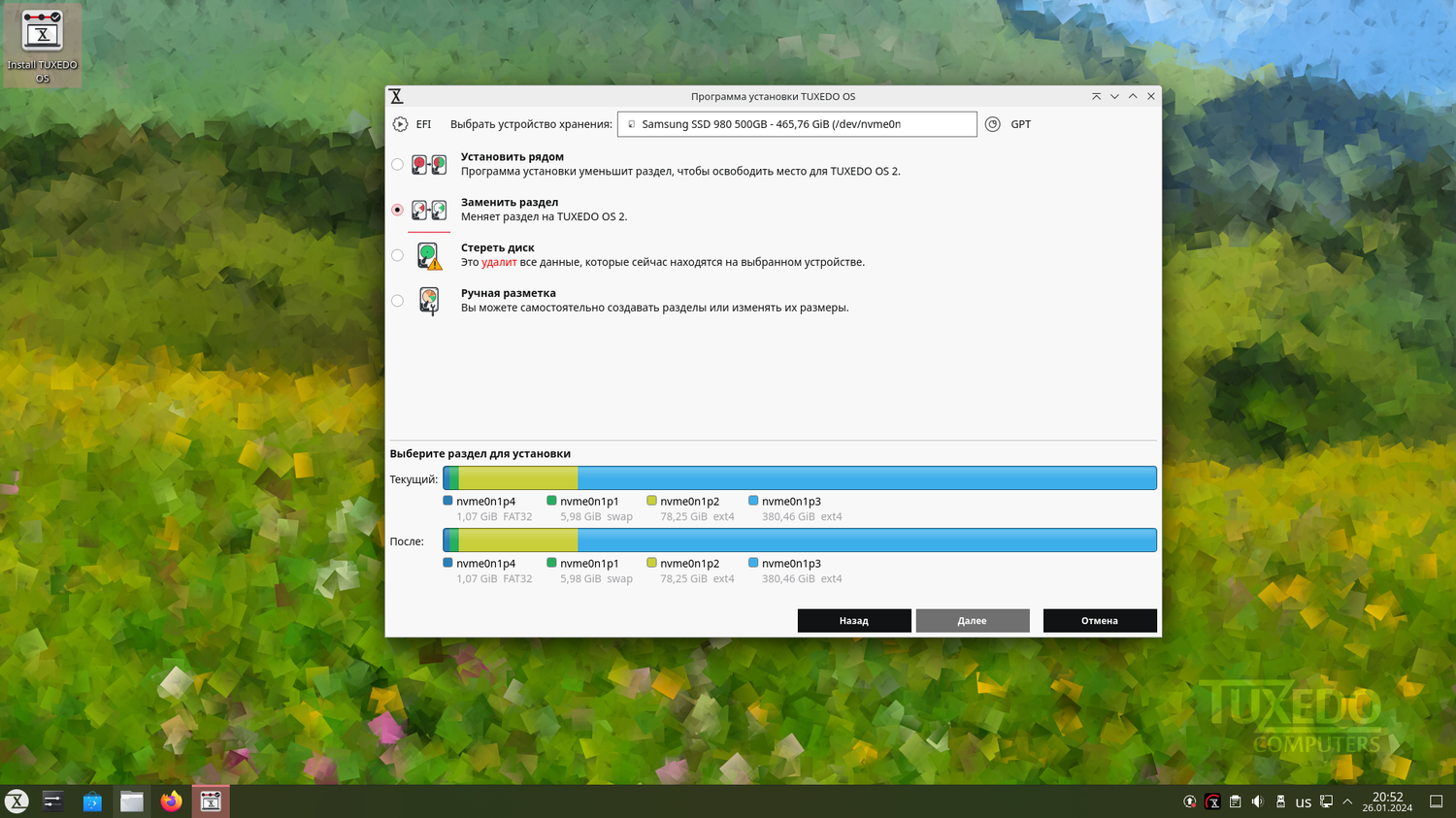Viewport: 1456px width, 818px height.
Task: Open the storage device dropdown
Action: point(797,124)
